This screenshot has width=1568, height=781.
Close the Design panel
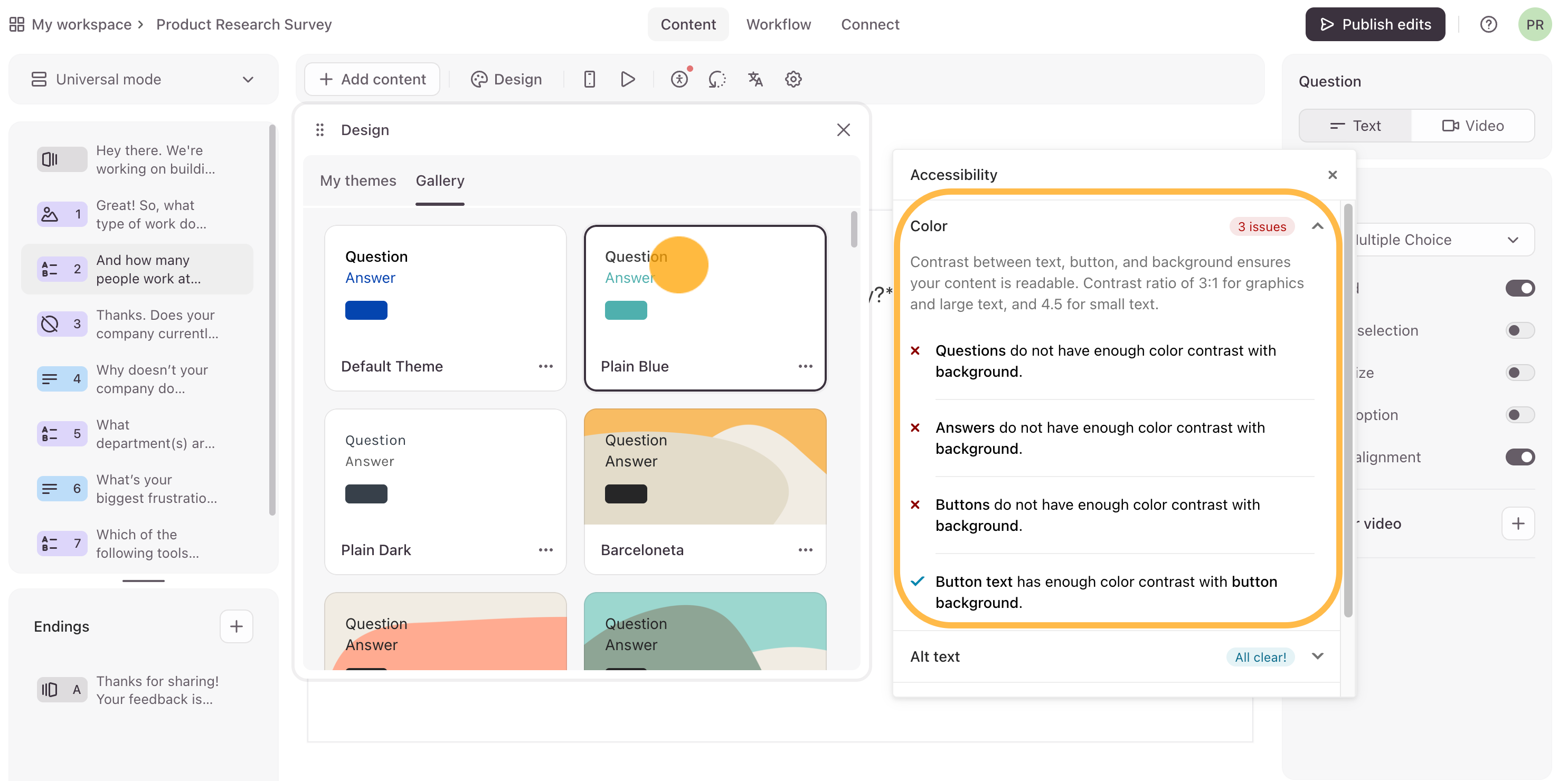843,130
